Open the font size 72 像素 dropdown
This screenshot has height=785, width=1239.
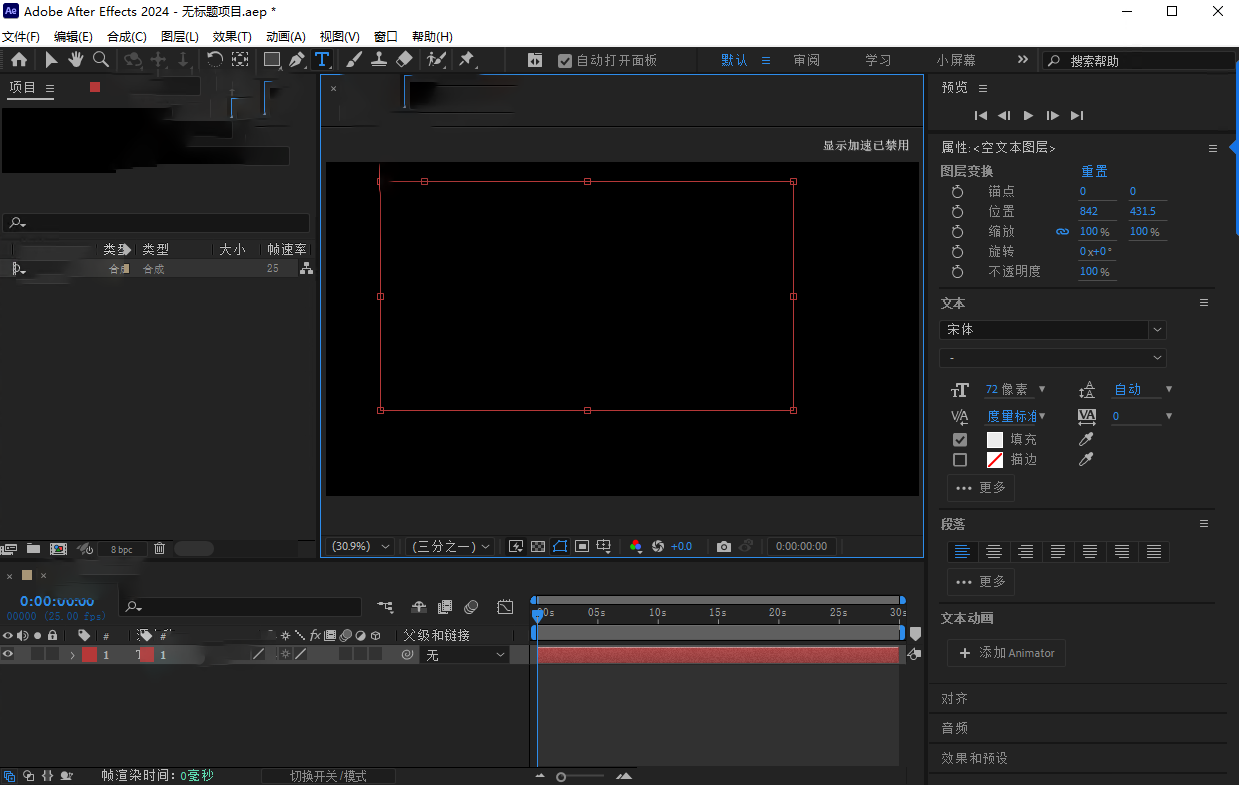click(1042, 389)
